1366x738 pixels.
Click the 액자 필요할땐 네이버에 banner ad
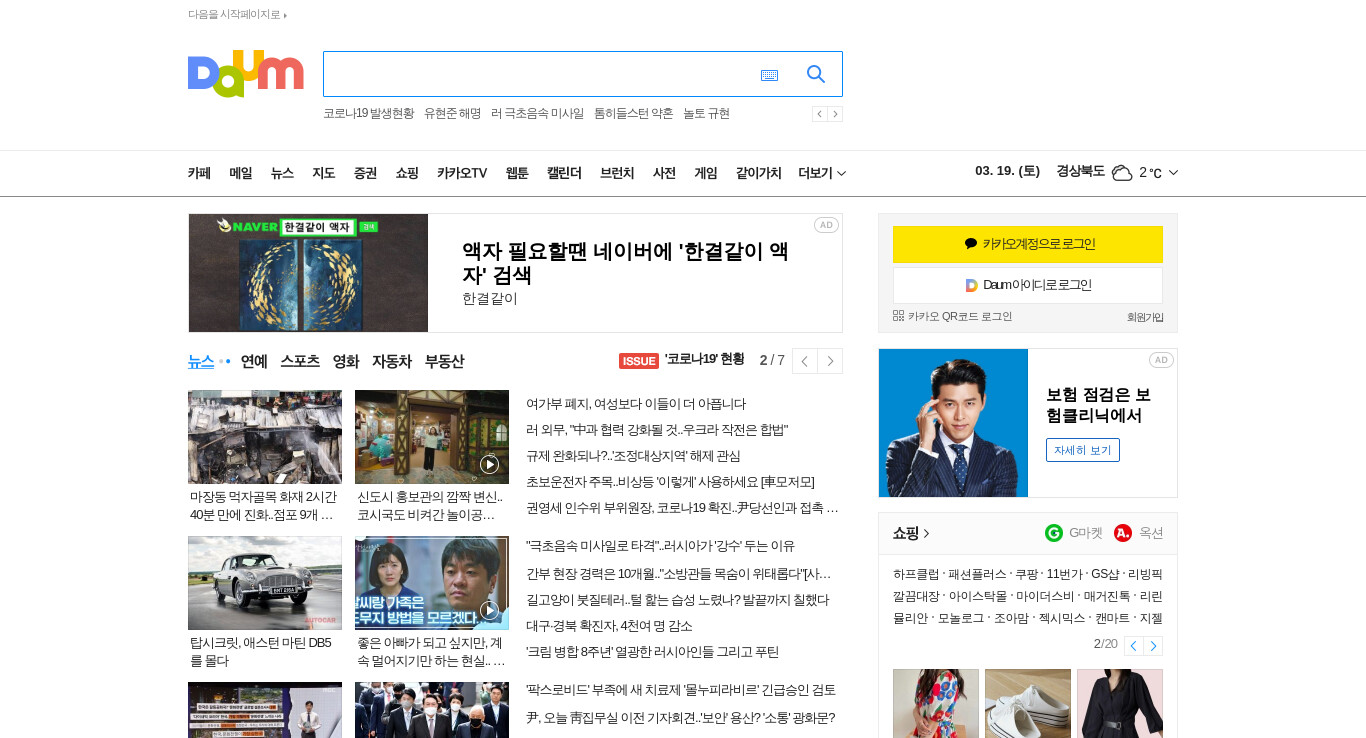click(515, 273)
